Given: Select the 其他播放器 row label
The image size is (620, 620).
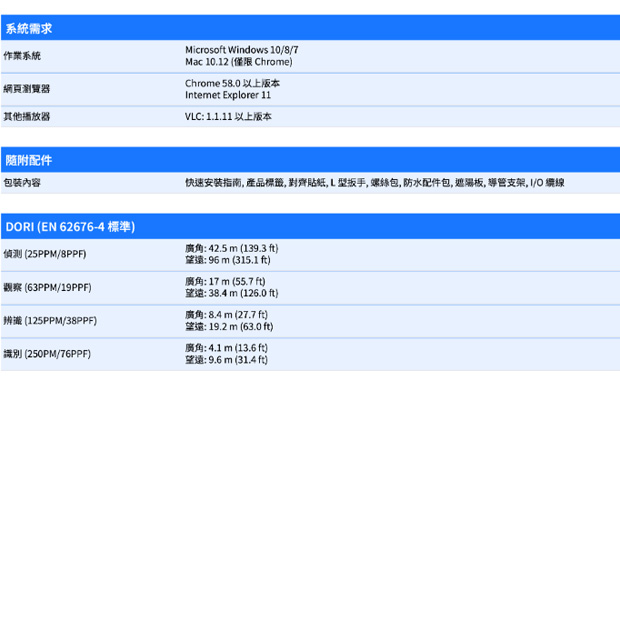Looking at the screenshot, I should coord(26,117).
